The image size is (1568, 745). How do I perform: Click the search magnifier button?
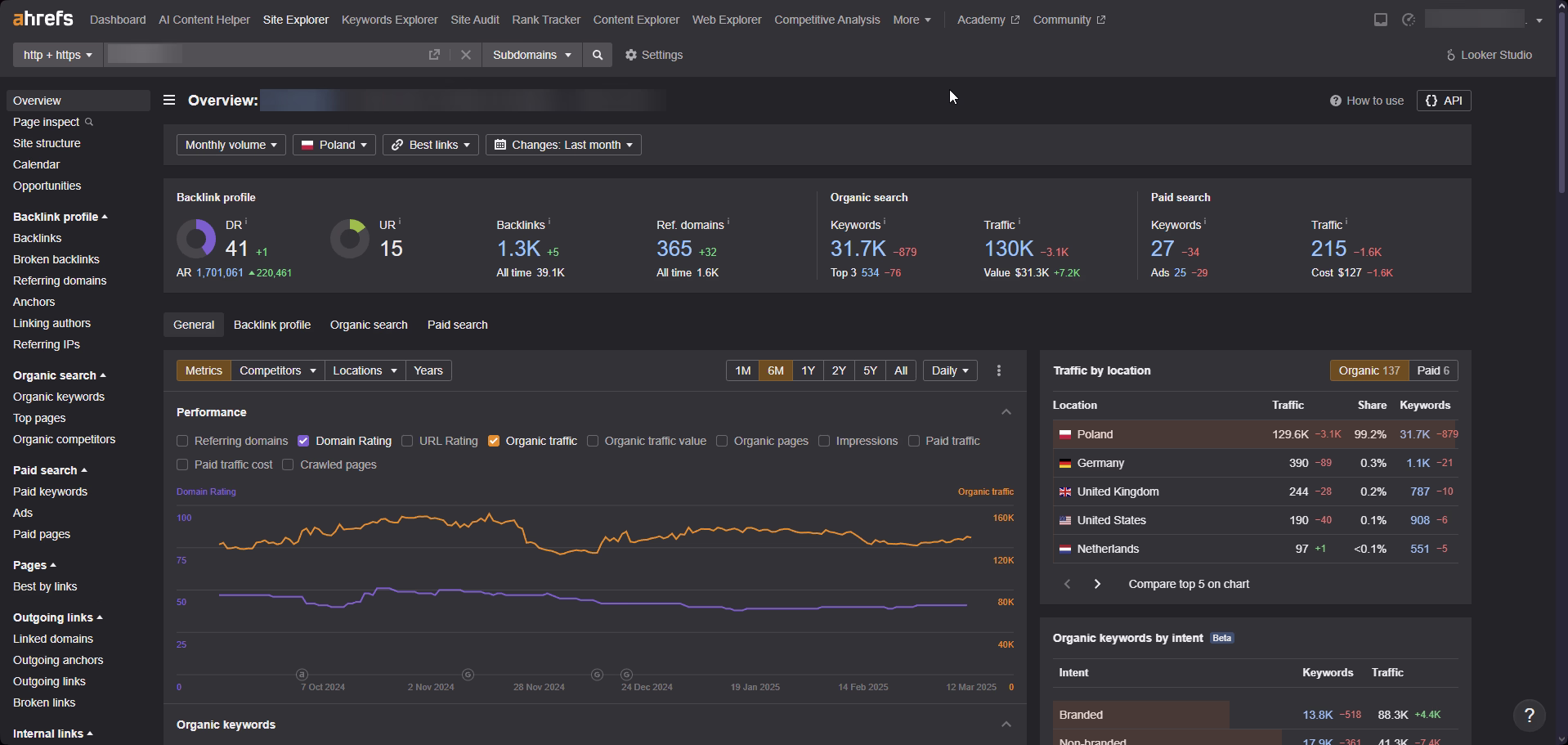coord(598,55)
